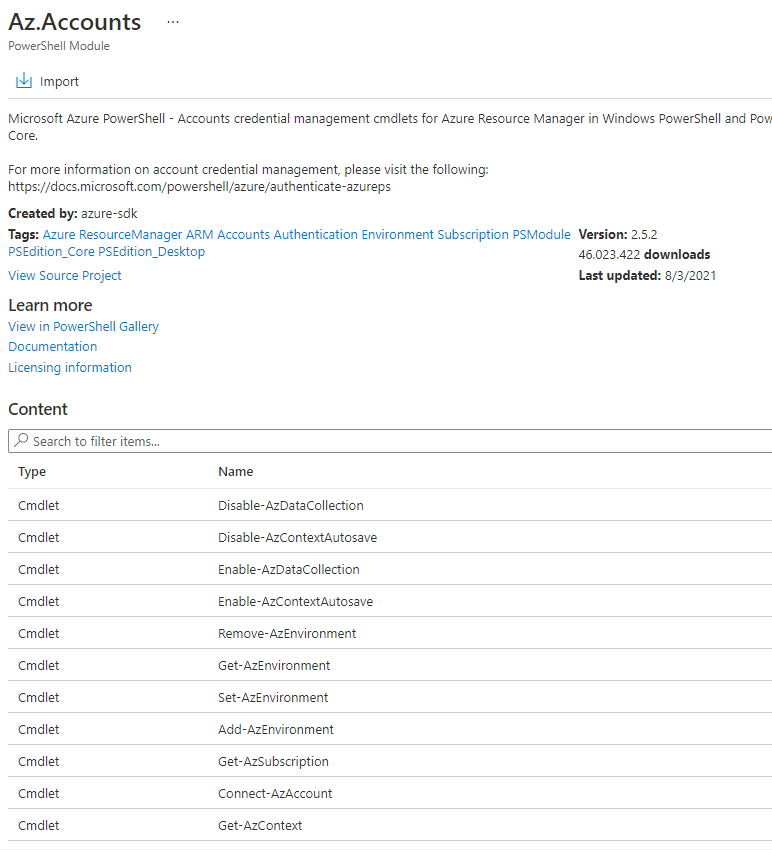Open the ellipsis more options menu
772x850 pixels.
click(x=173, y=22)
